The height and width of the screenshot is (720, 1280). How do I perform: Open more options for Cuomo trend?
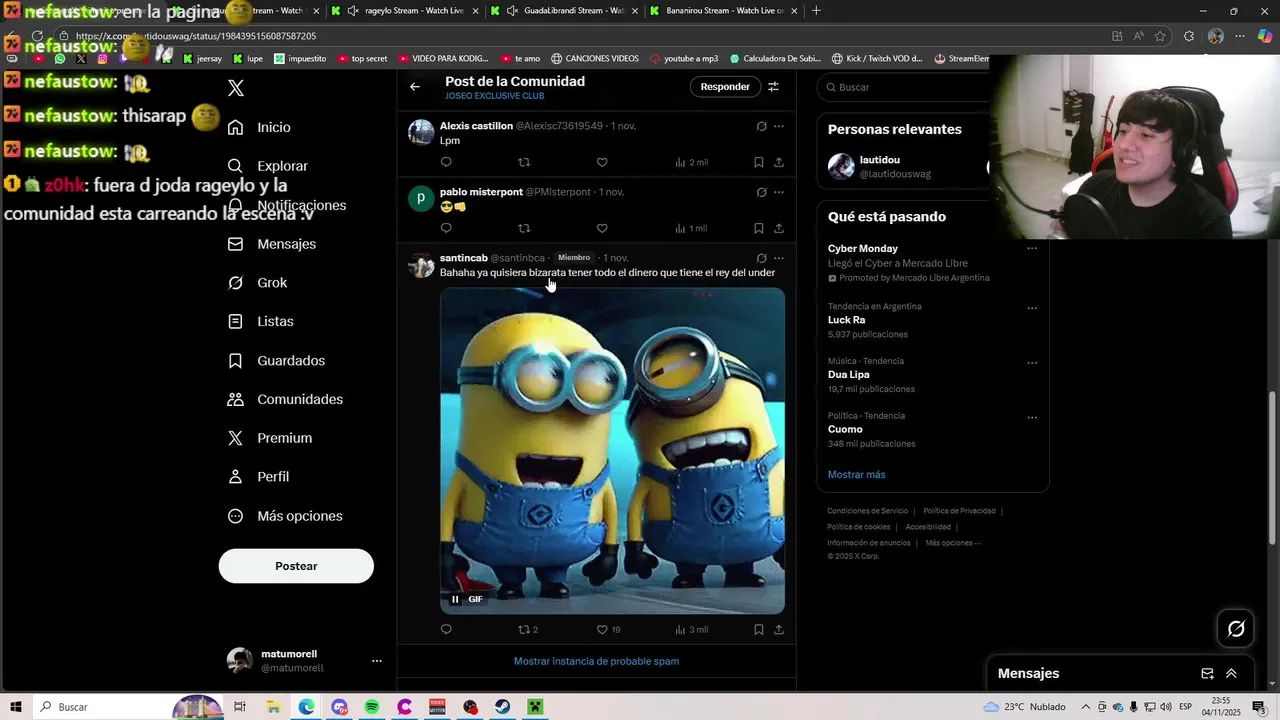tap(1032, 417)
